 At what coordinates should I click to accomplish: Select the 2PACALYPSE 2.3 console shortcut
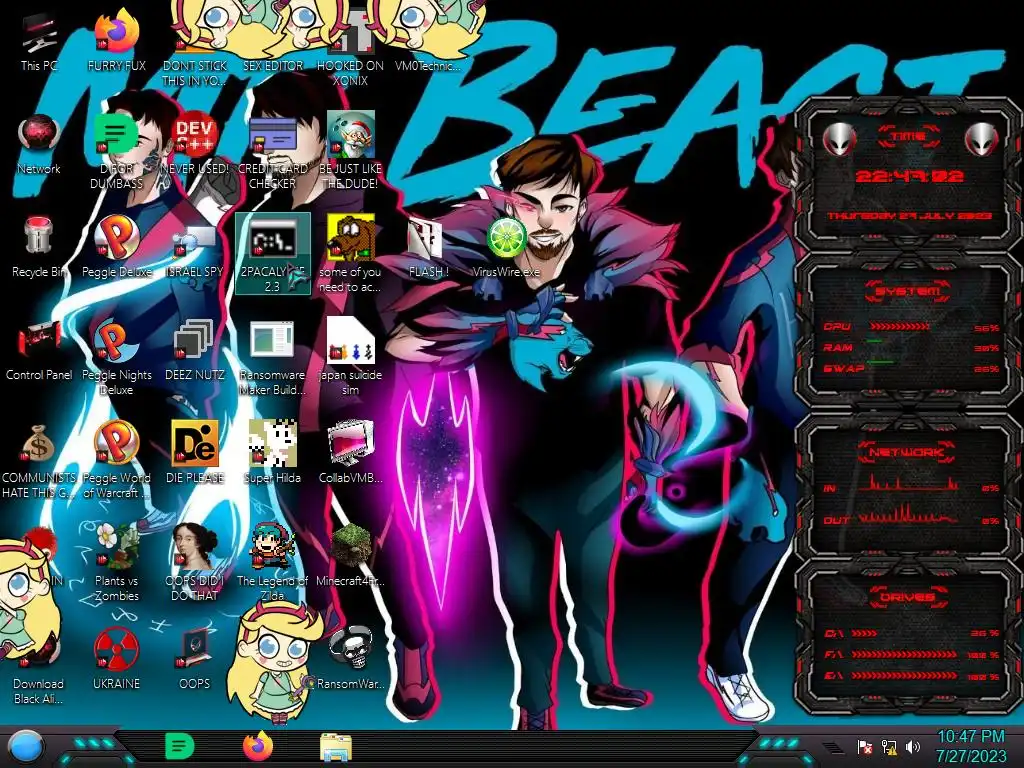(272, 253)
